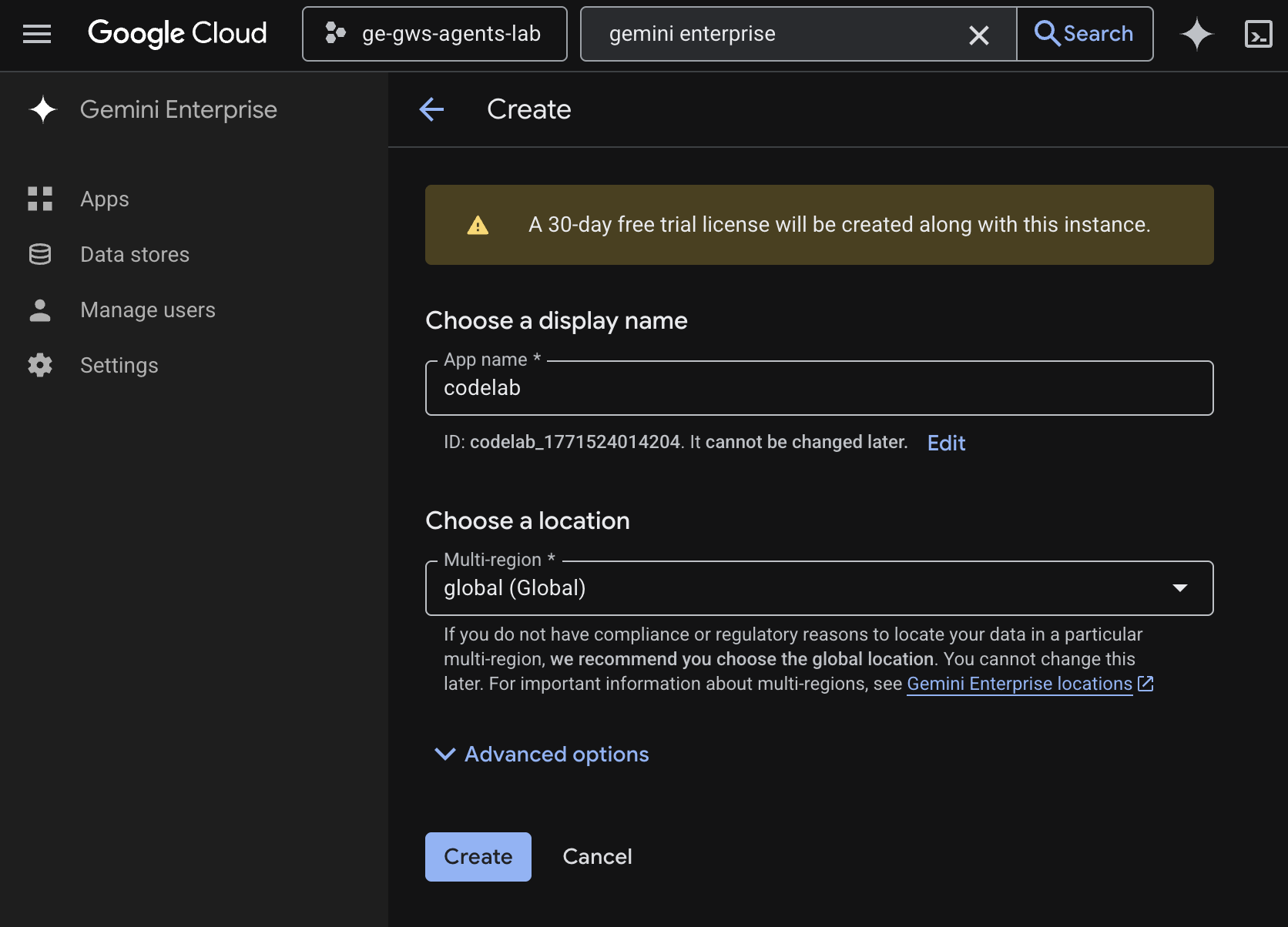Viewport: 1288px width, 927px height.
Task: Go back using the arrow icon
Action: [x=431, y=109]
